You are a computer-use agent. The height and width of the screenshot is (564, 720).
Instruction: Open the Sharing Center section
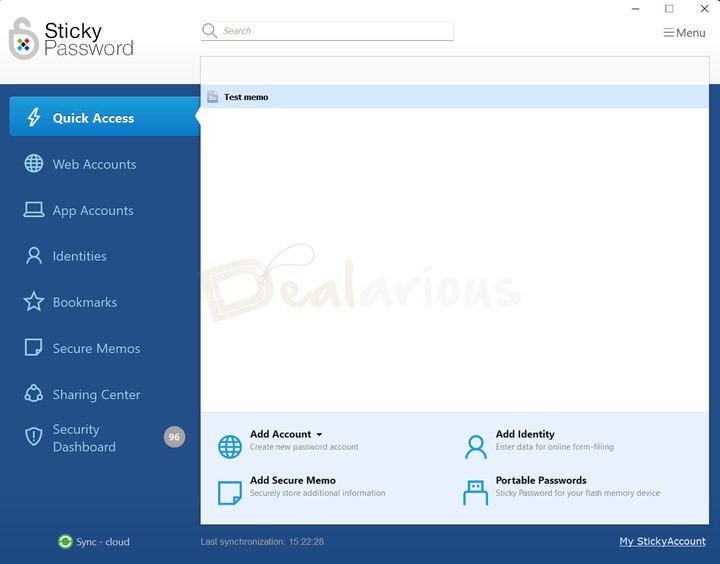[96, 395]
